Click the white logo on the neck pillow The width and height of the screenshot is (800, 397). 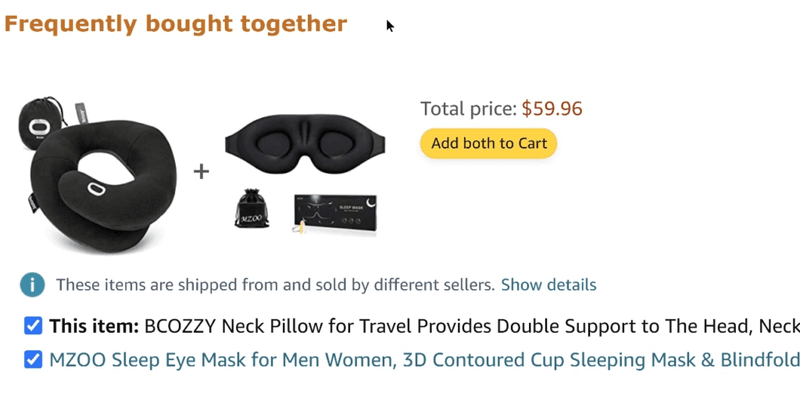(95, 189)
